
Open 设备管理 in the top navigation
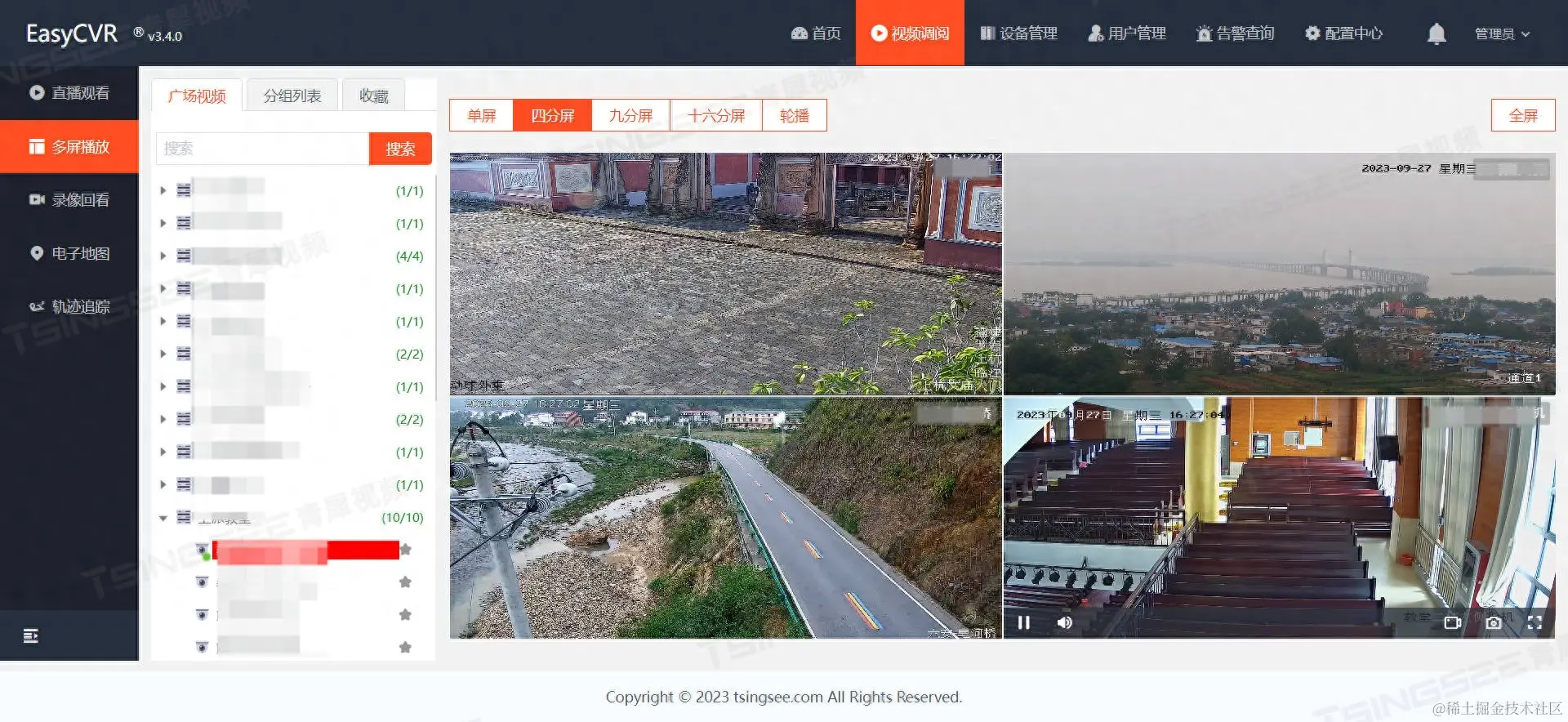pos(1018,33)
